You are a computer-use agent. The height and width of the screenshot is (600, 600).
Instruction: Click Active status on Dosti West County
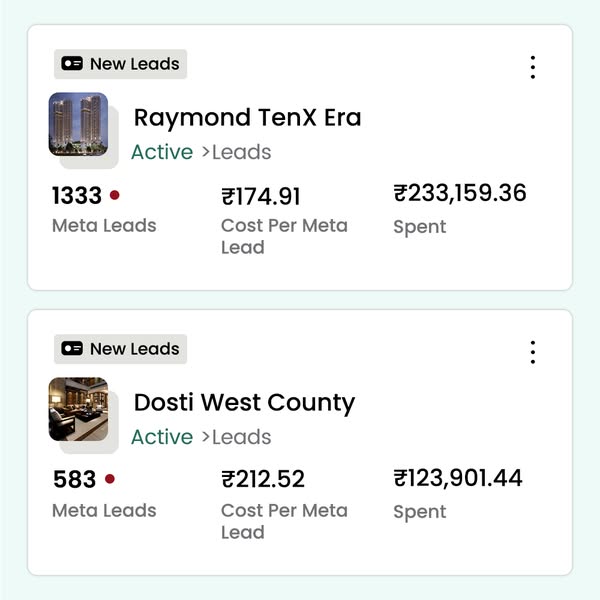[162, 437]
